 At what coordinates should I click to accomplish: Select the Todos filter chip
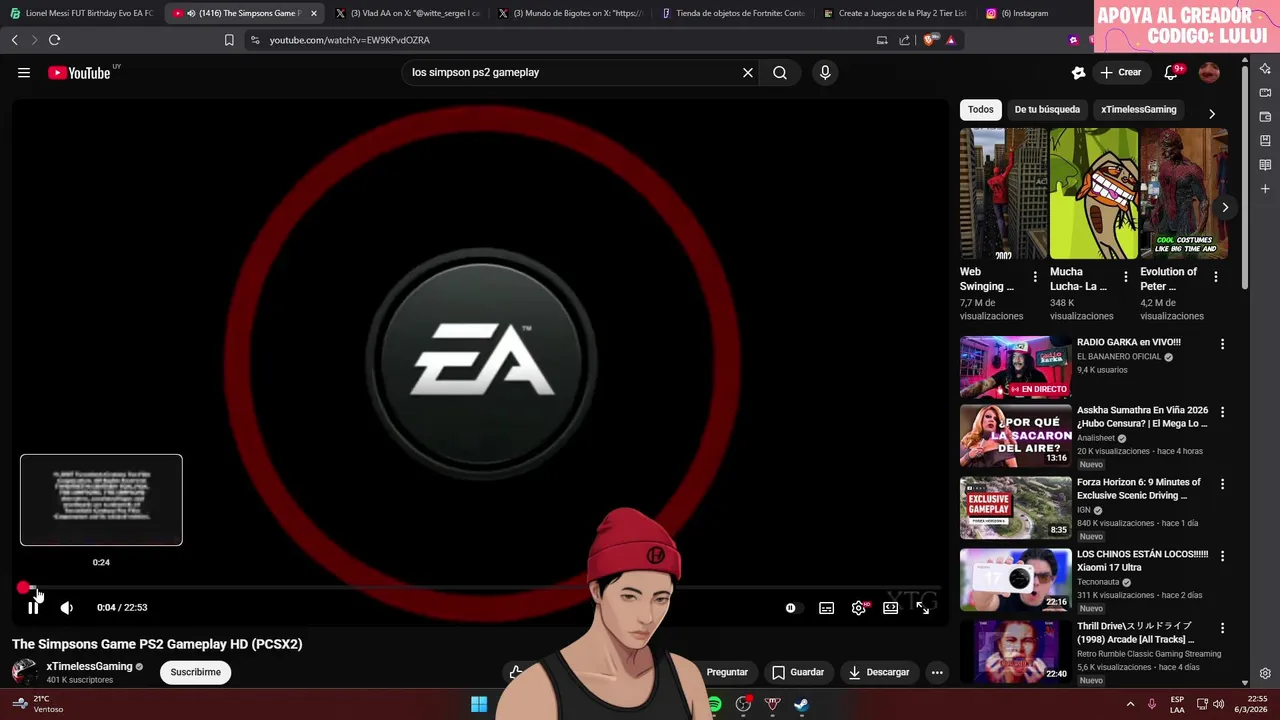981,109
